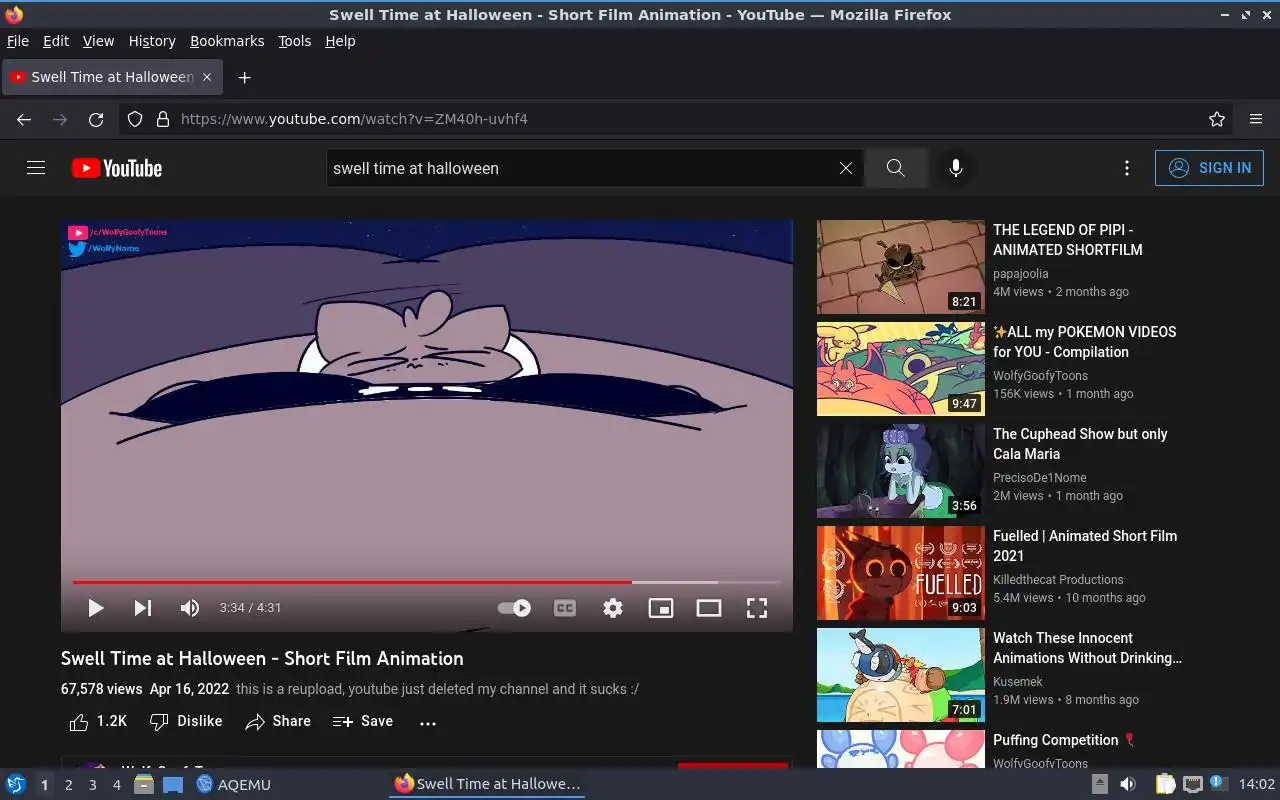Open the View menu
This screenshot has width=1280, height=800.
tap(98, 41)
